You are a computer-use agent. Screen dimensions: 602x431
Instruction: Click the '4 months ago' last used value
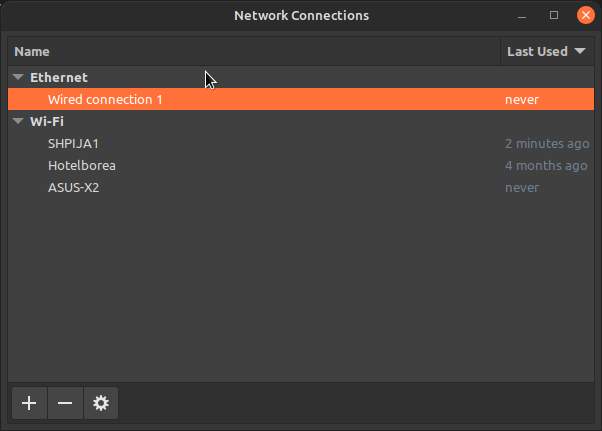point(546,165)
